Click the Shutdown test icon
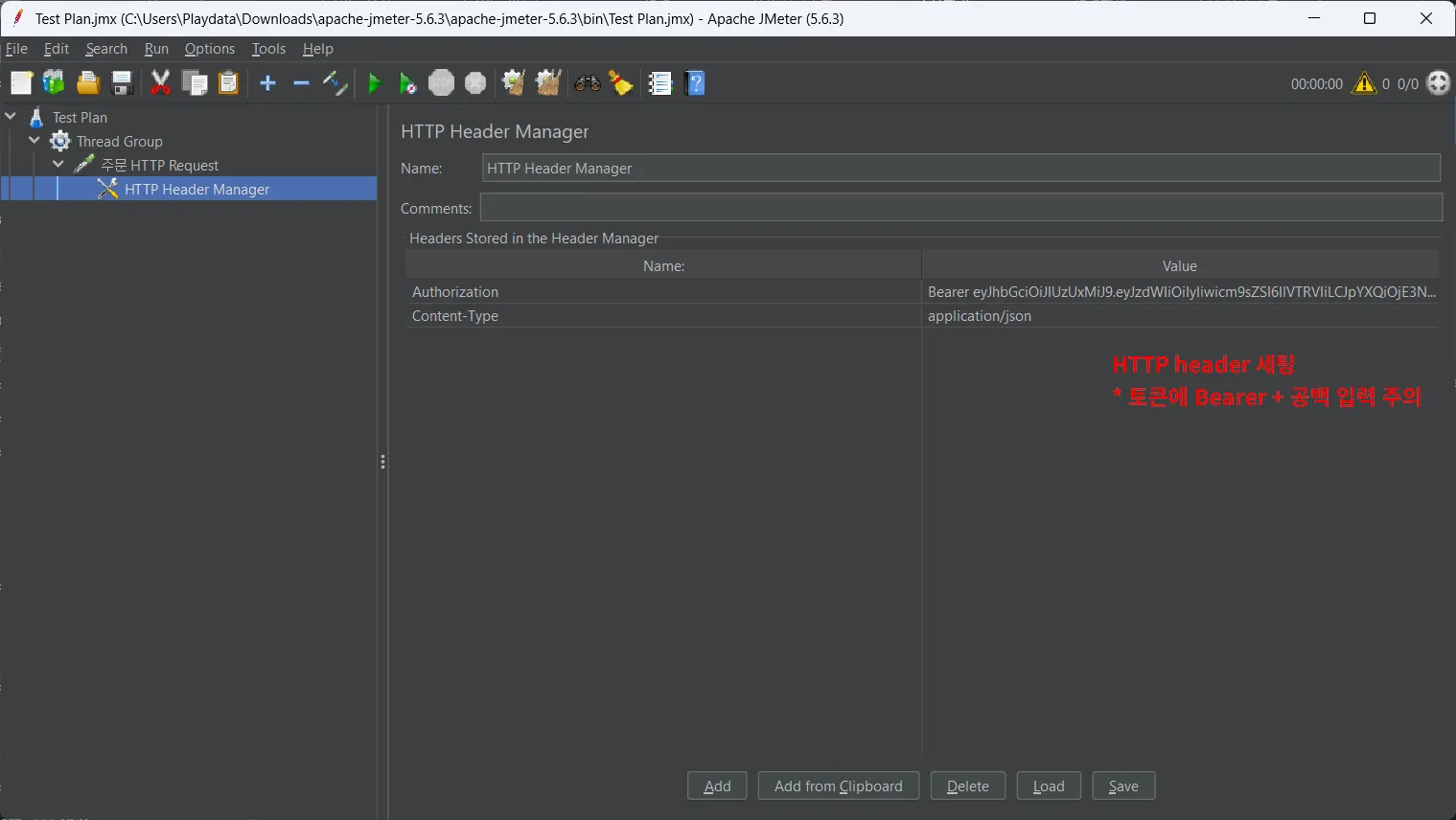The width and height of the screenshot is (1456, 820). tap(475, 83)
